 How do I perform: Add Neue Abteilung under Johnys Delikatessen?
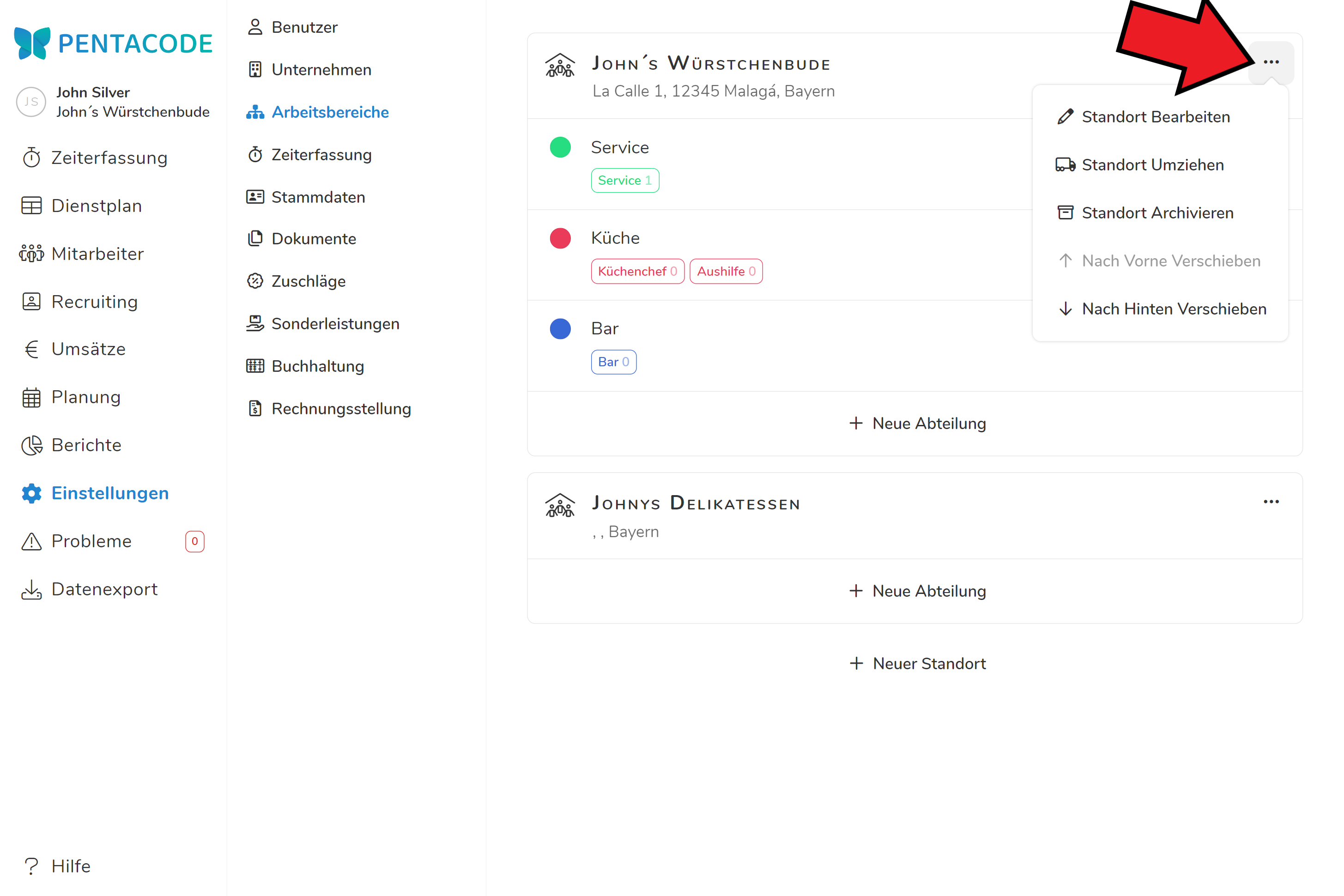click(918, 591)
